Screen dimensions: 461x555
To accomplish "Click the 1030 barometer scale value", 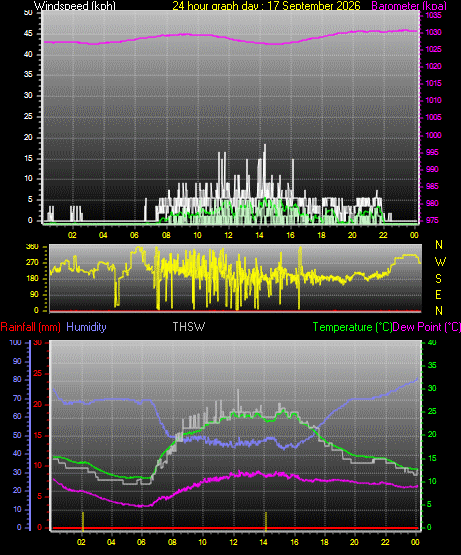I will (433, 32).
